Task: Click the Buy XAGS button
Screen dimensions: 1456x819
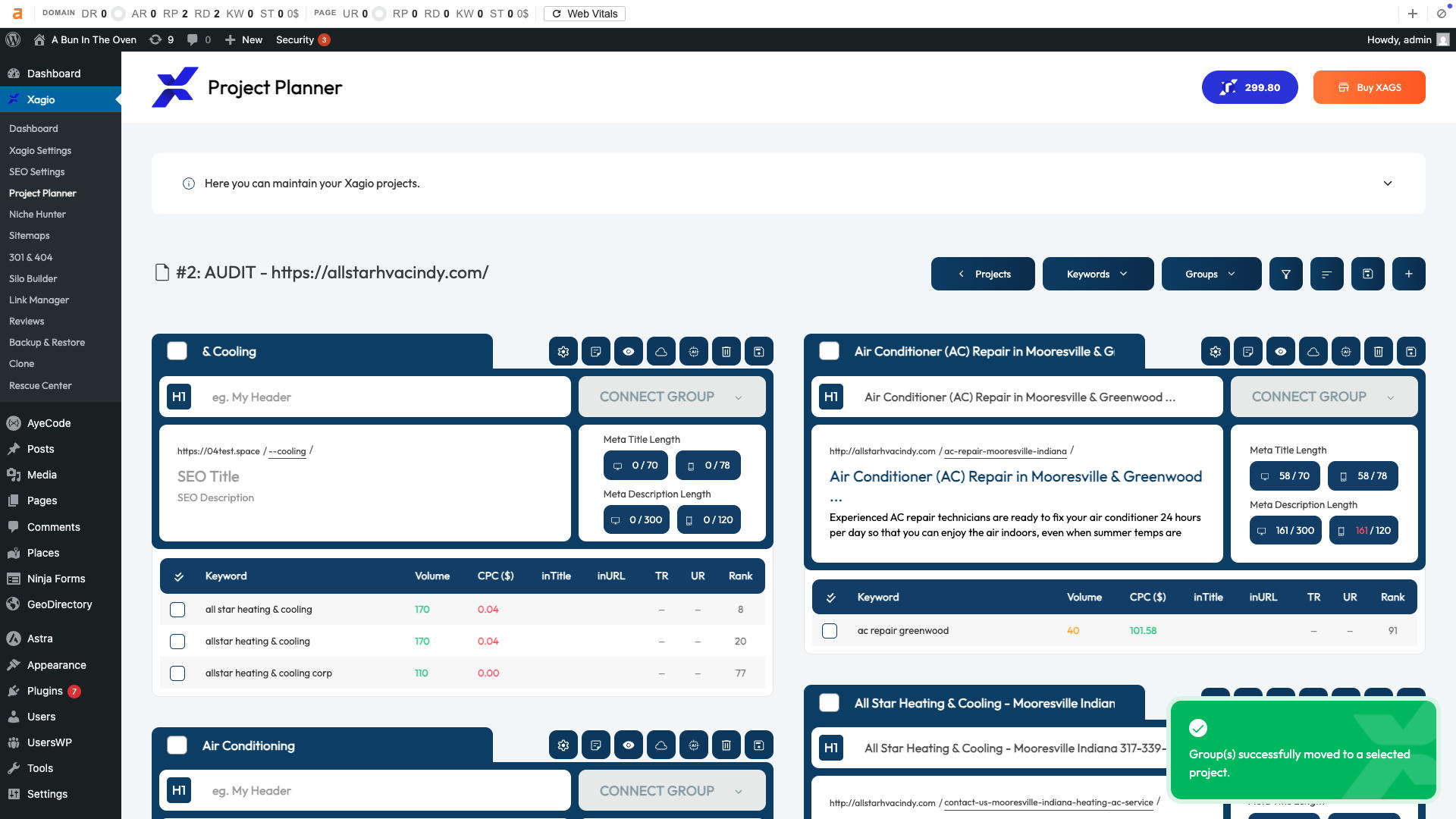Action: [x=1370, y=87]
